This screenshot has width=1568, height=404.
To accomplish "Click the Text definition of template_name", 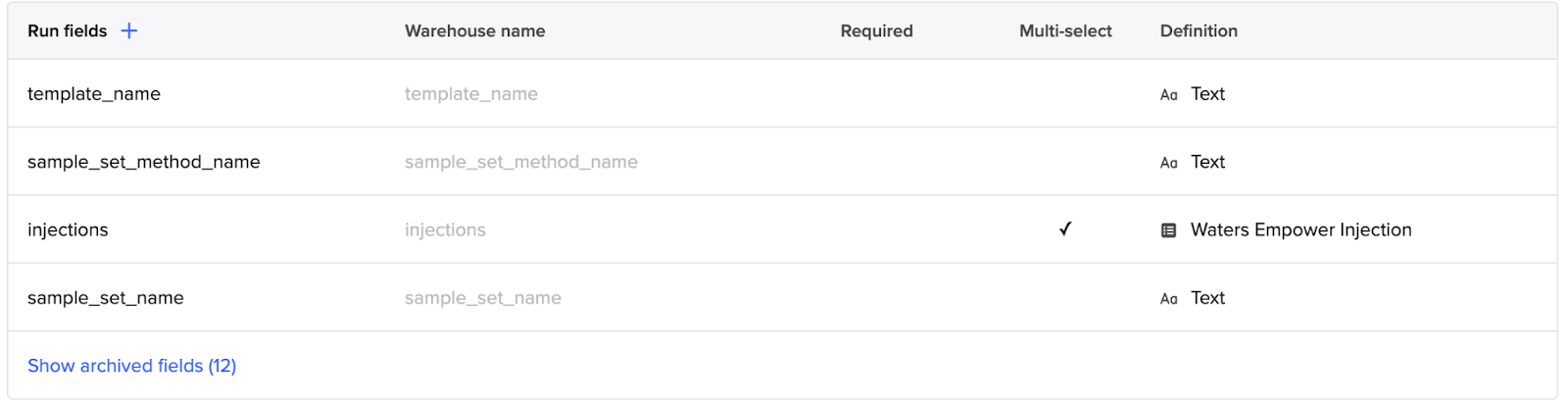I will (x=1207, y=94).
